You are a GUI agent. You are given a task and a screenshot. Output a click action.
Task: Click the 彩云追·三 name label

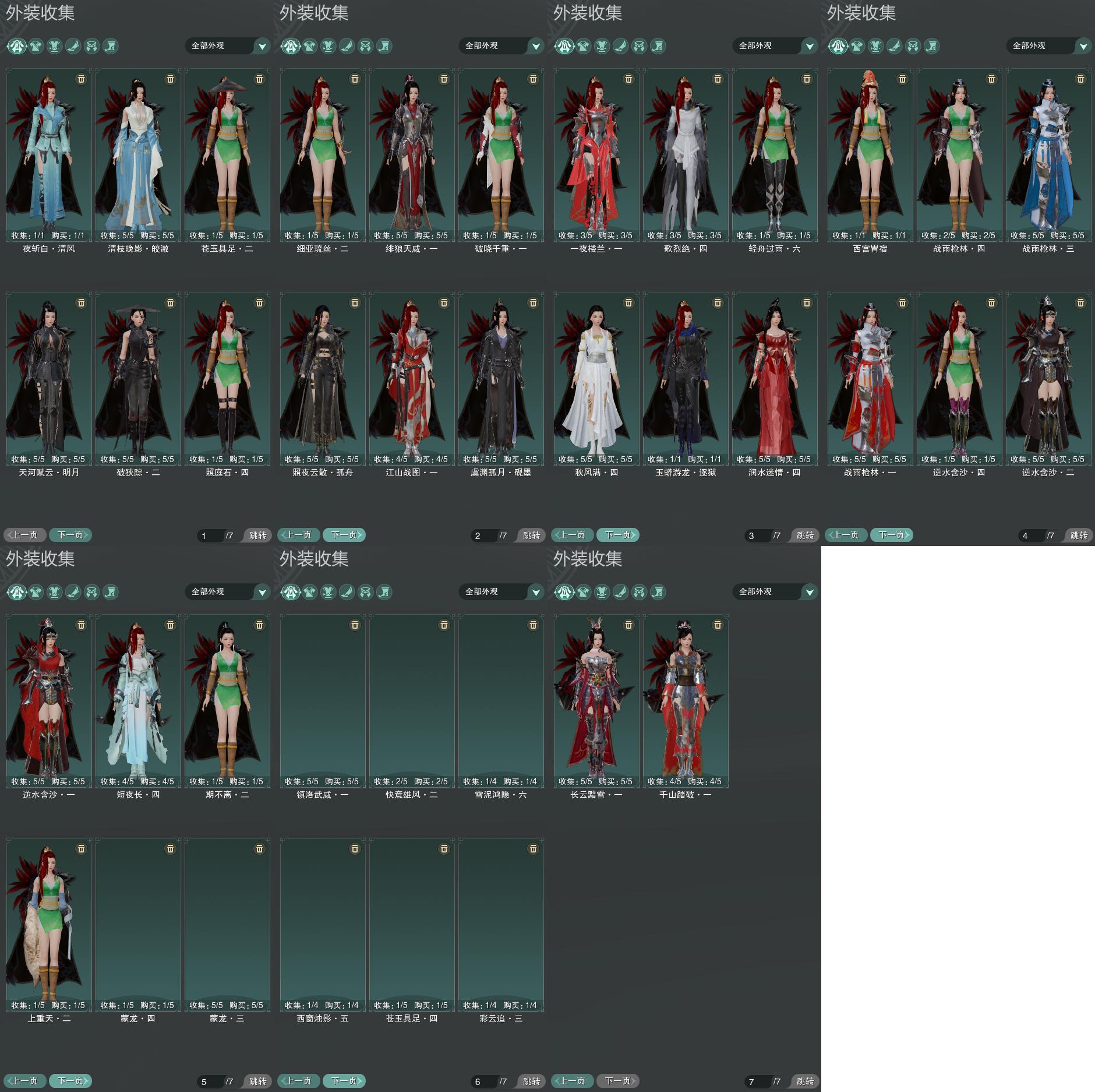pyautogui.click(x=501, y=1019)
